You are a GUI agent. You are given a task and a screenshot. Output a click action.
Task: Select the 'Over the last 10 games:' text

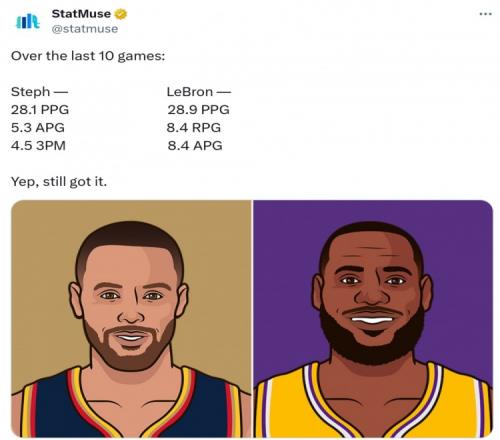(x=88, y=56)
